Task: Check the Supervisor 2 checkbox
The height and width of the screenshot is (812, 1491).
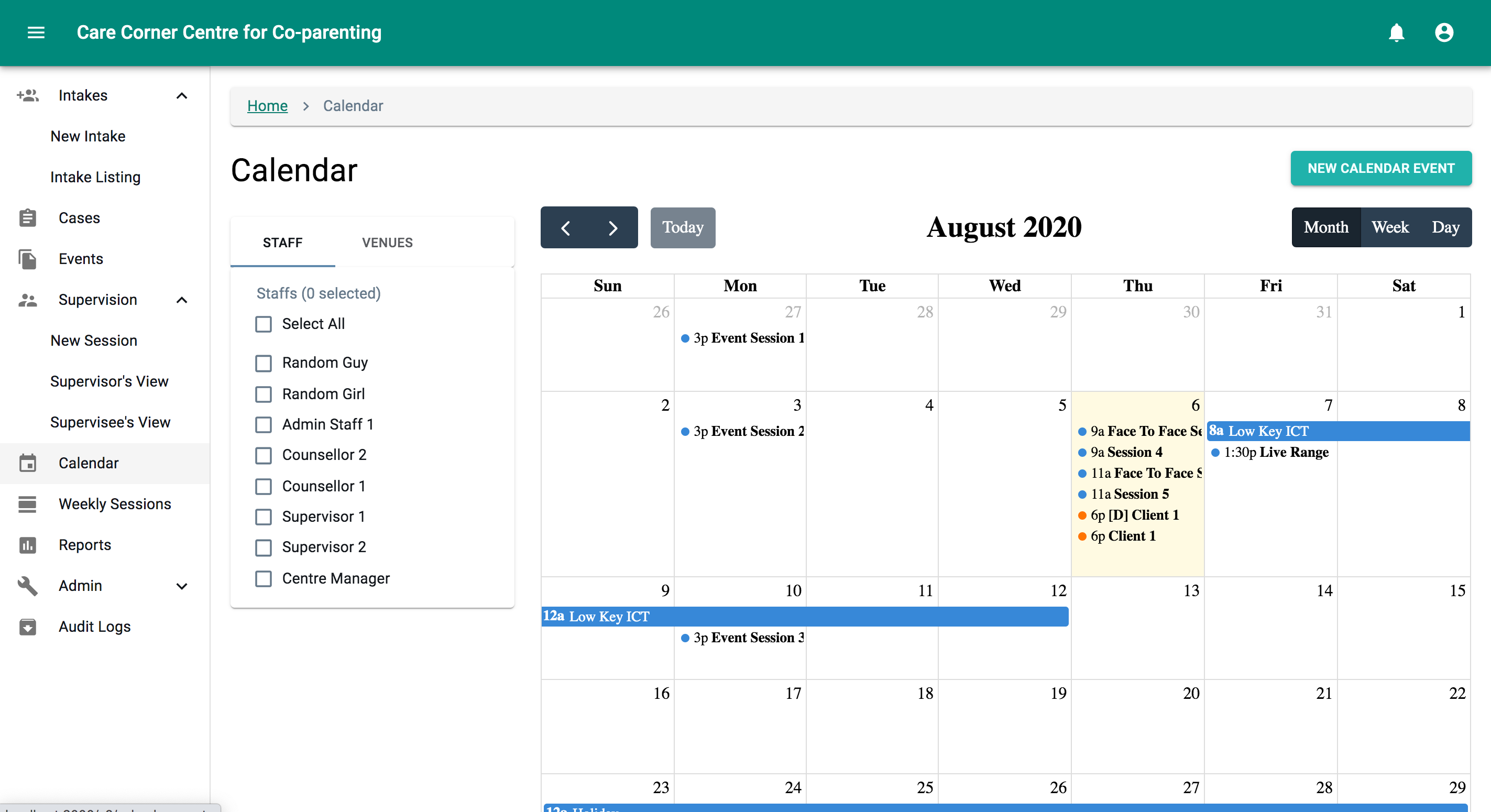Action: click(x=264, y=547)
